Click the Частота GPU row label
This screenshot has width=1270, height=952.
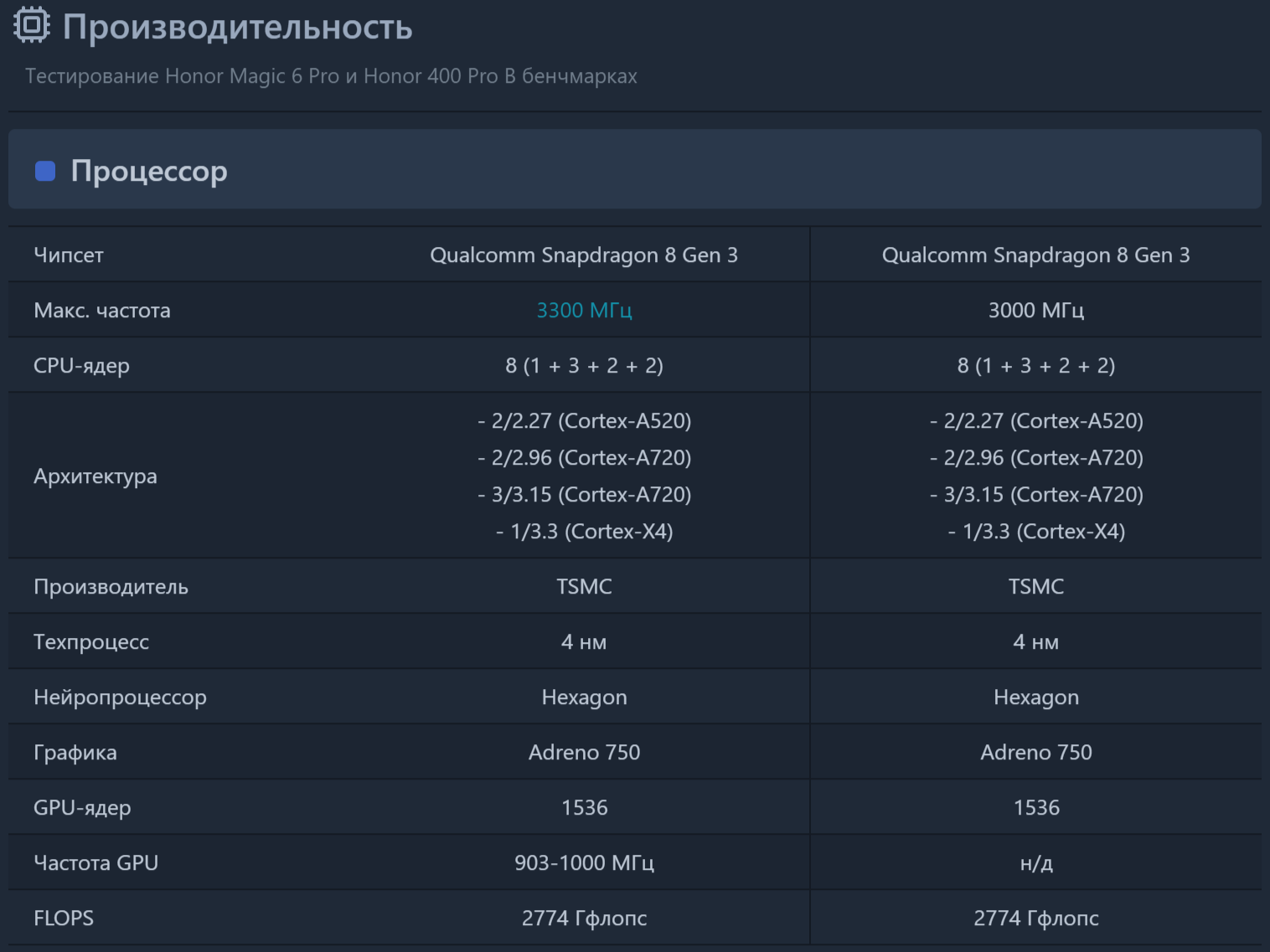coord(96,863)
